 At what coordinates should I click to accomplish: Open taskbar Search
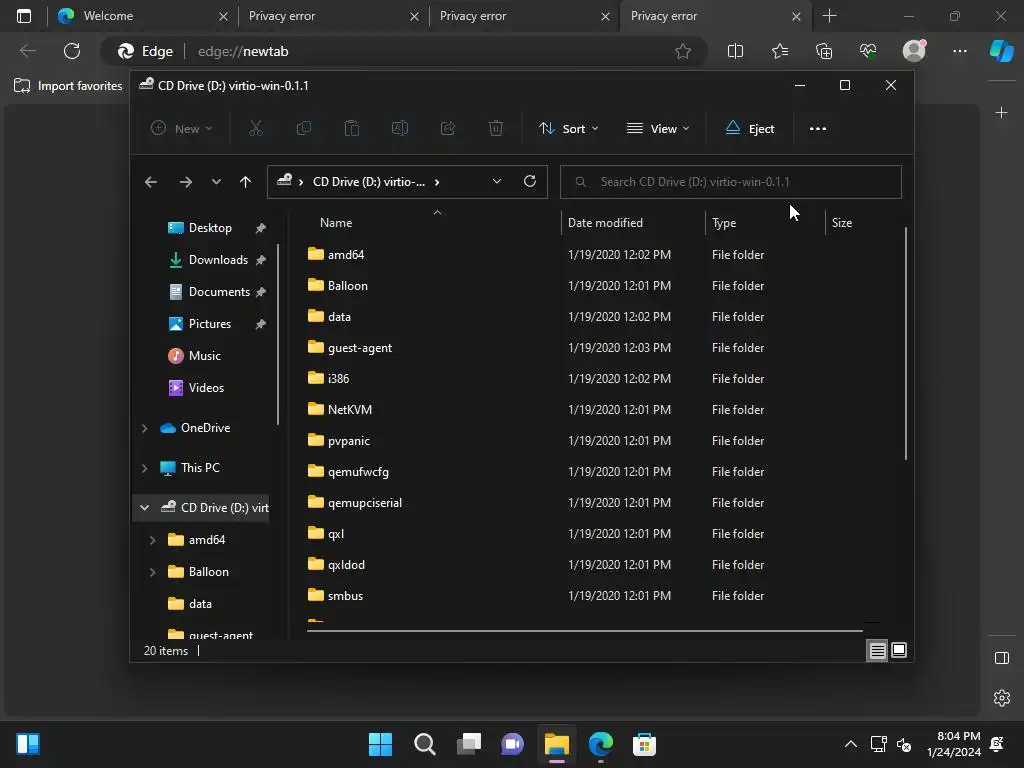pos(424,744)
